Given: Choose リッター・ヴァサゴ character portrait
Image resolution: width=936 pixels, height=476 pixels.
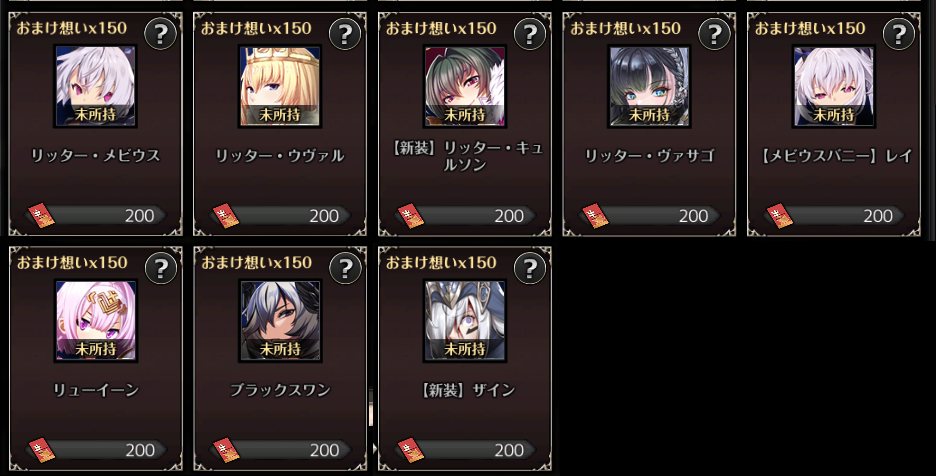Looking at the screenshot, I should pos(649,86).
